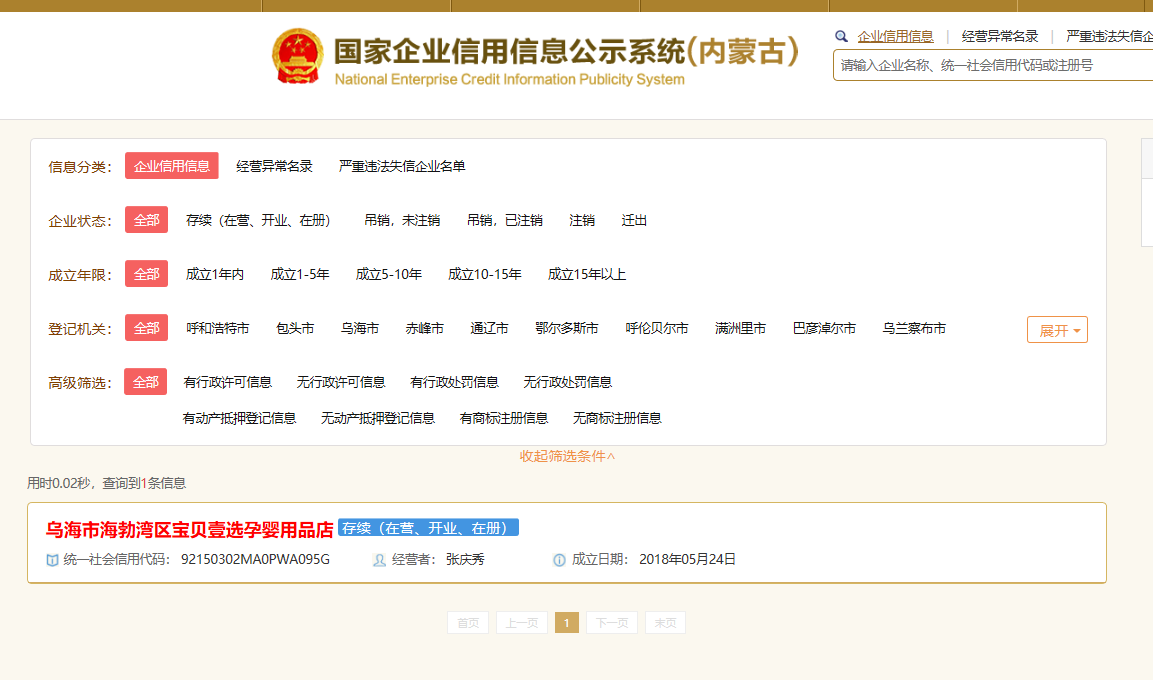Filter by 吊销，未注销 status
This screenshot has width=1153, height=680.
pos(402,221)
